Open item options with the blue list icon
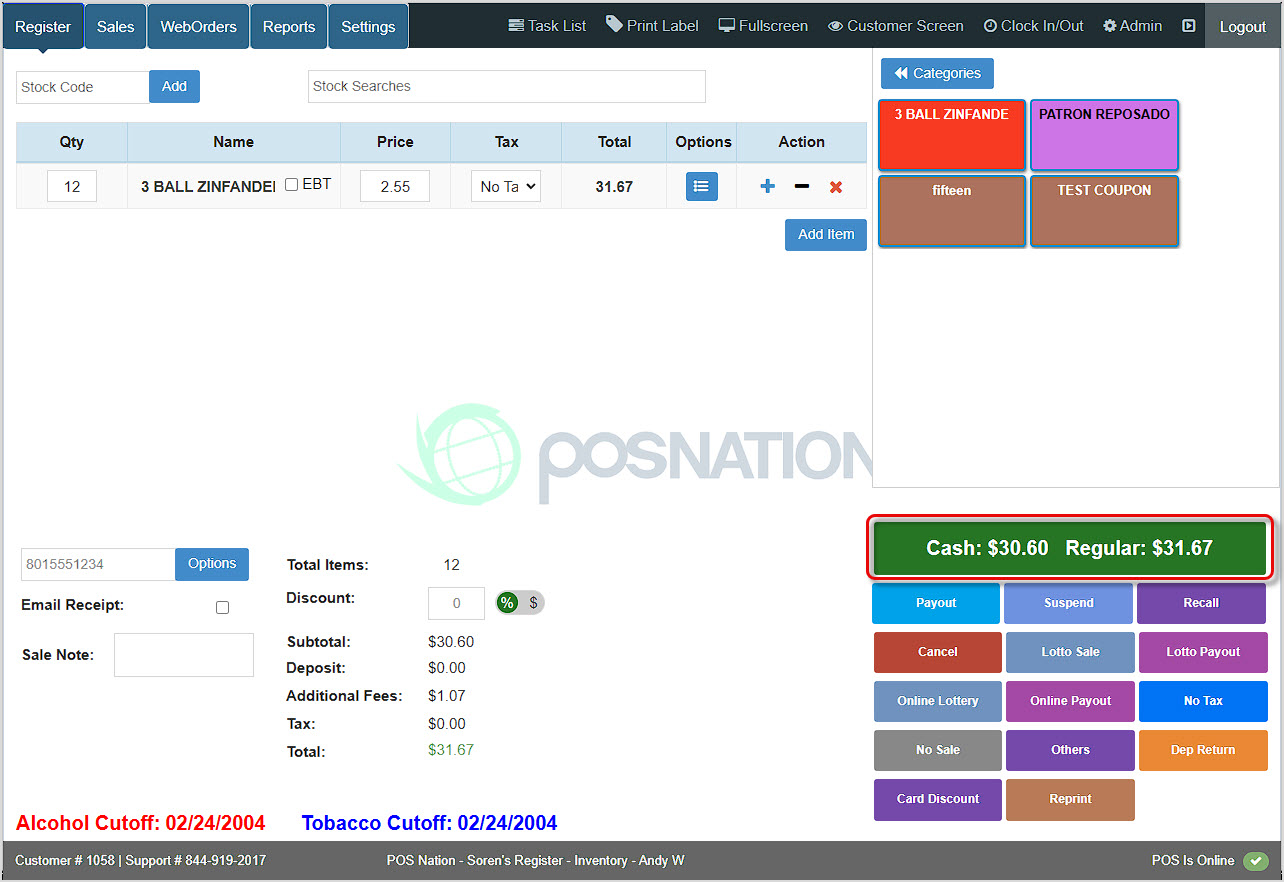Screen dimensions: 1284x882 point(701,186)
